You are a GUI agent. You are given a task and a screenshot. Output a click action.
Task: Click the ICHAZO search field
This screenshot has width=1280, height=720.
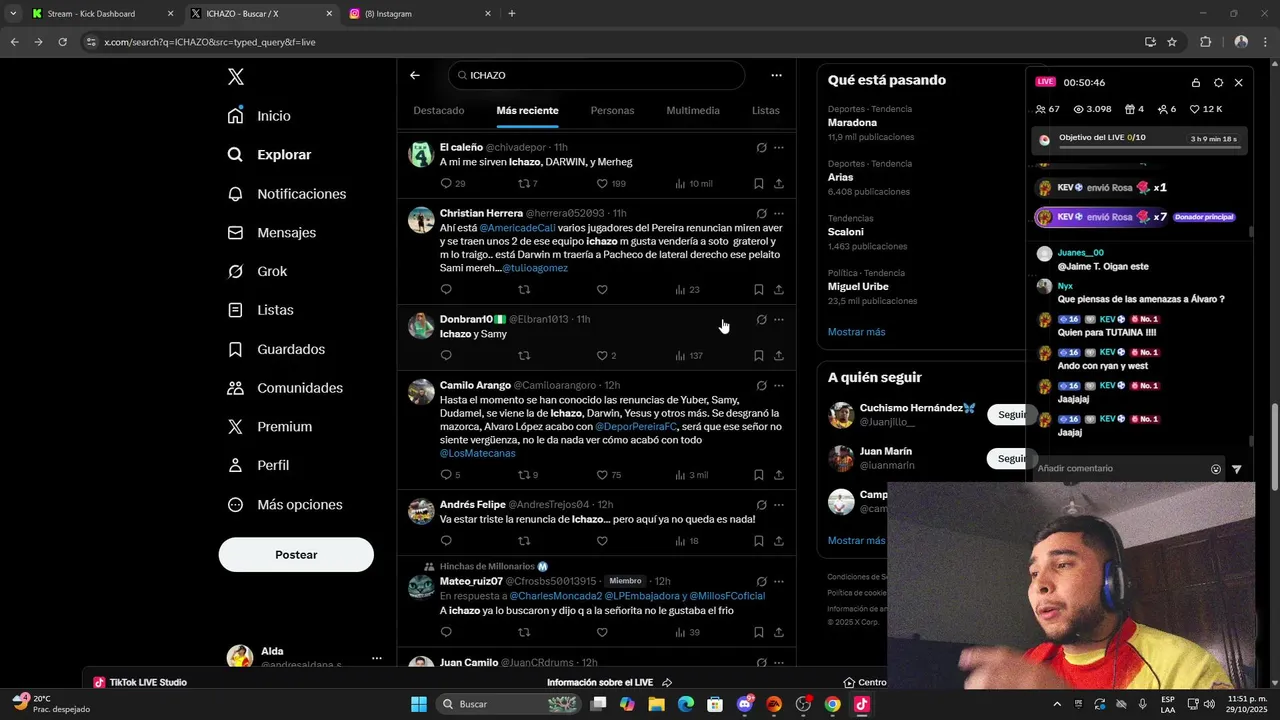(x=597, y=75)
